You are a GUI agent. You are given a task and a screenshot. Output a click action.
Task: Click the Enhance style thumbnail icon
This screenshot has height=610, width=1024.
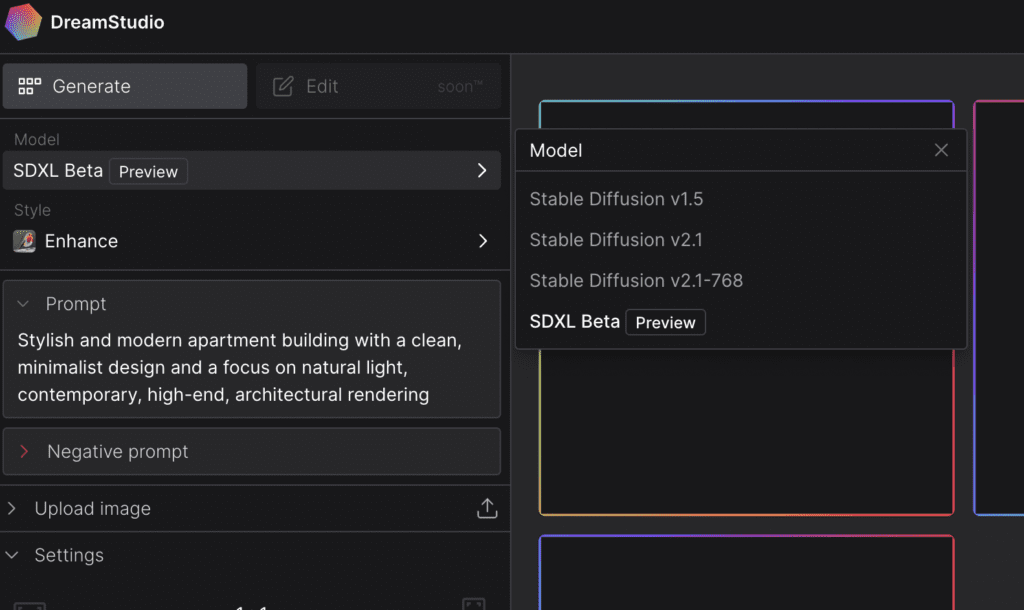point(24,241)
